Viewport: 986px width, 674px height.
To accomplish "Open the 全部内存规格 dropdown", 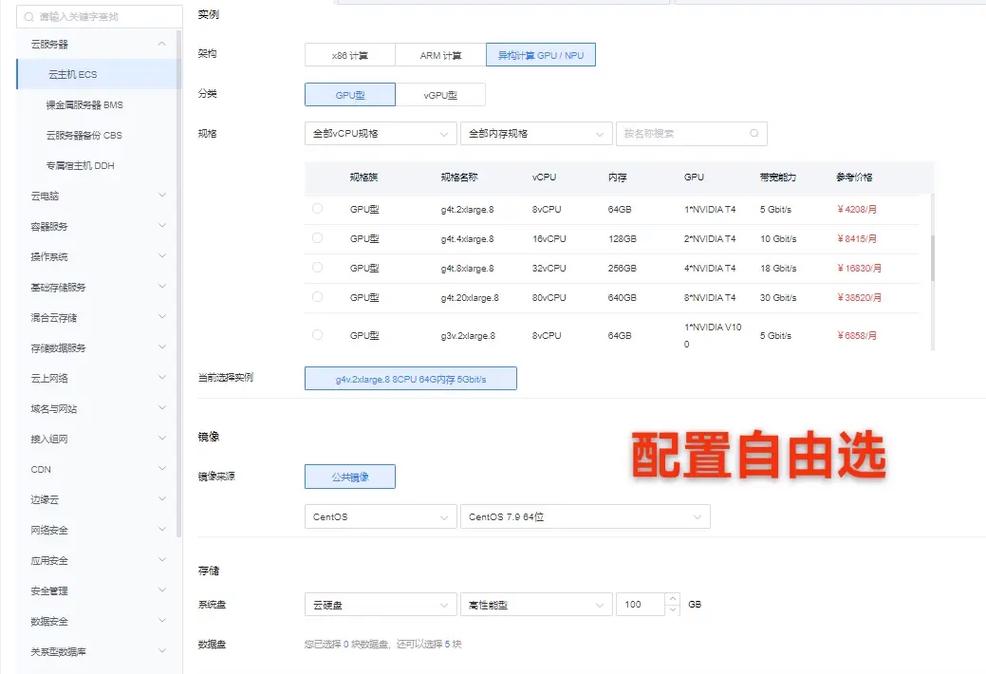I will click(536, 133).
